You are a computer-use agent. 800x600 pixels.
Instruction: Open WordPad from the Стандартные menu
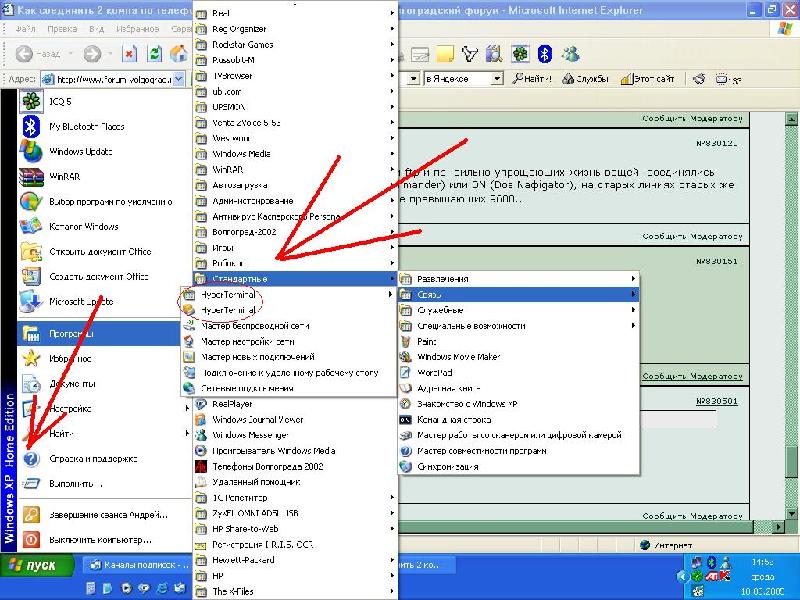[519, 372]
